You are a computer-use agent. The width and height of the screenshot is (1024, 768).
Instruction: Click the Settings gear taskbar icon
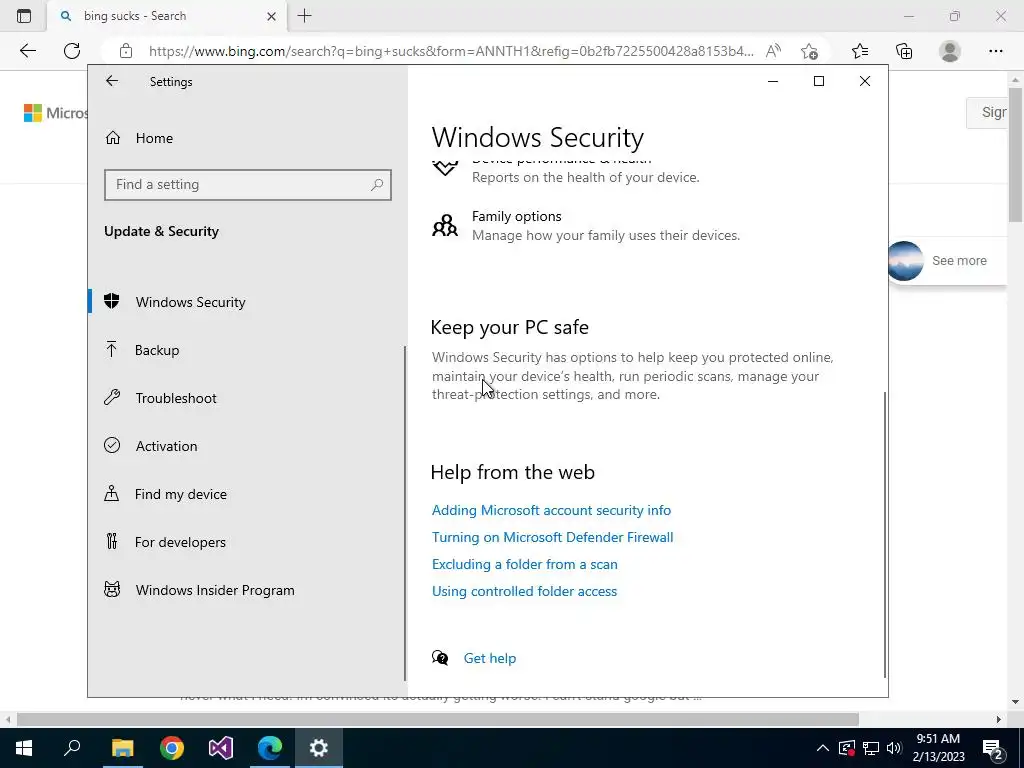point(319,748)
